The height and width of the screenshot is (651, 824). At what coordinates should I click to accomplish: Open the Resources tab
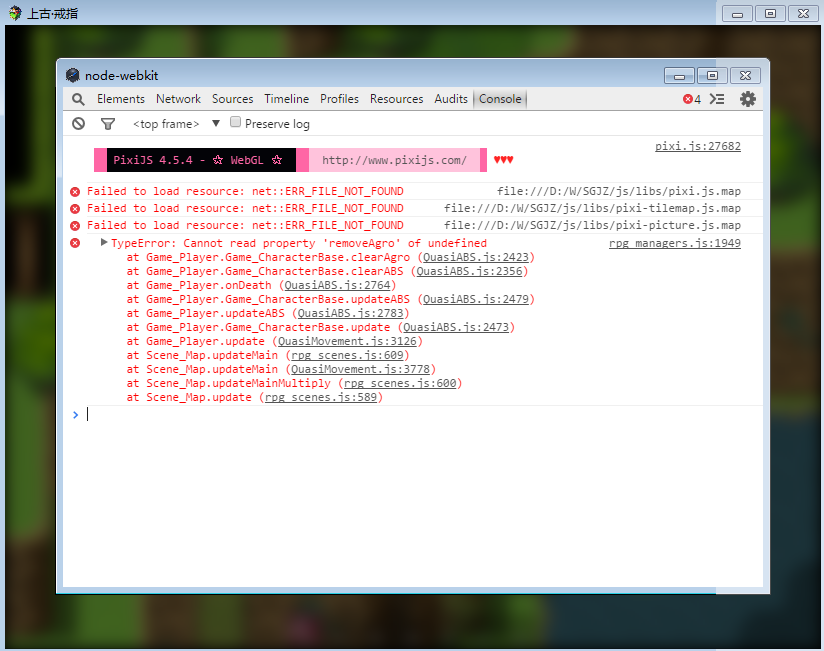396,99
